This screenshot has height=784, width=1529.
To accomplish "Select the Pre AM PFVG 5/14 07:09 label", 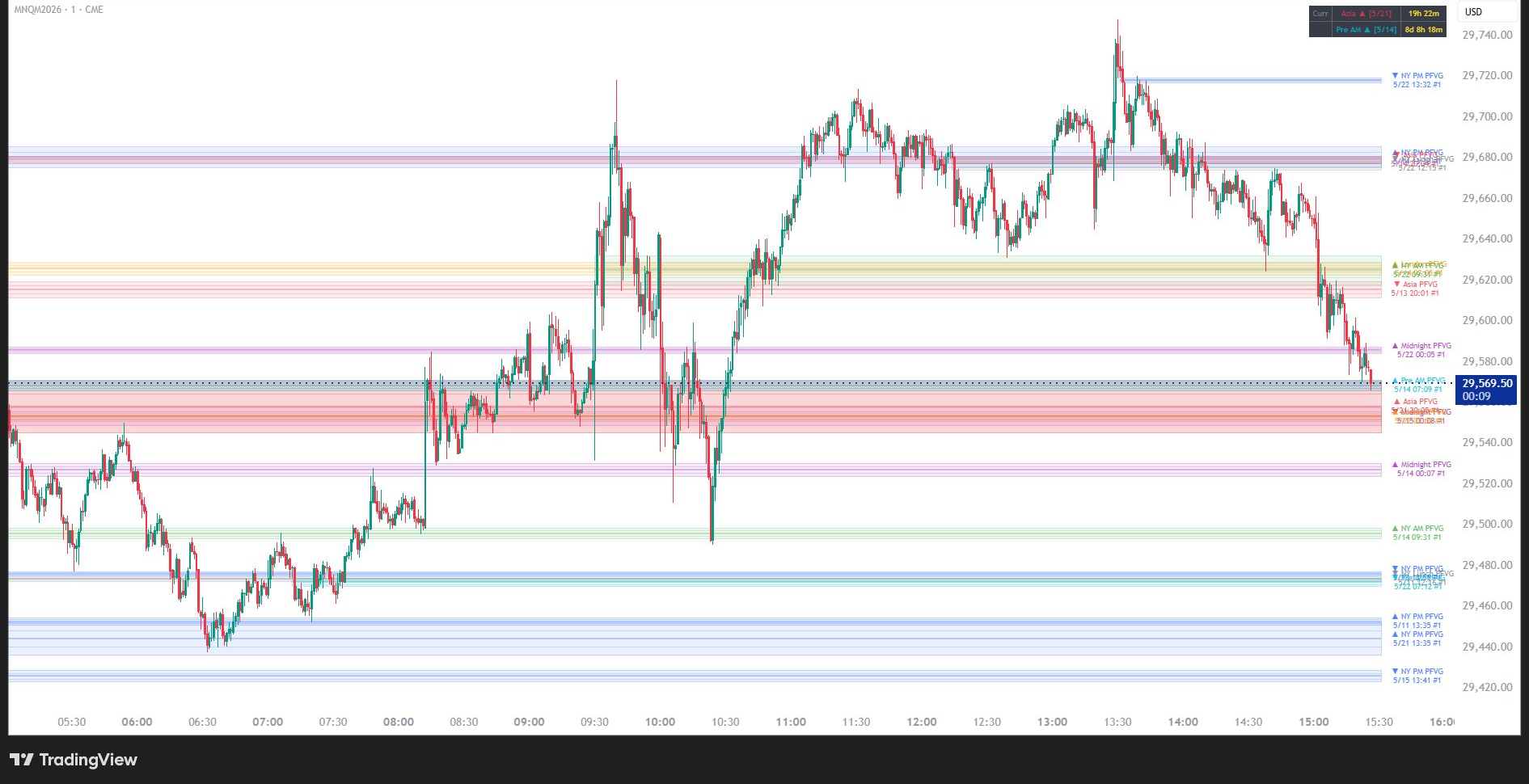I will pyautogui.click(x=1418, y=385).
